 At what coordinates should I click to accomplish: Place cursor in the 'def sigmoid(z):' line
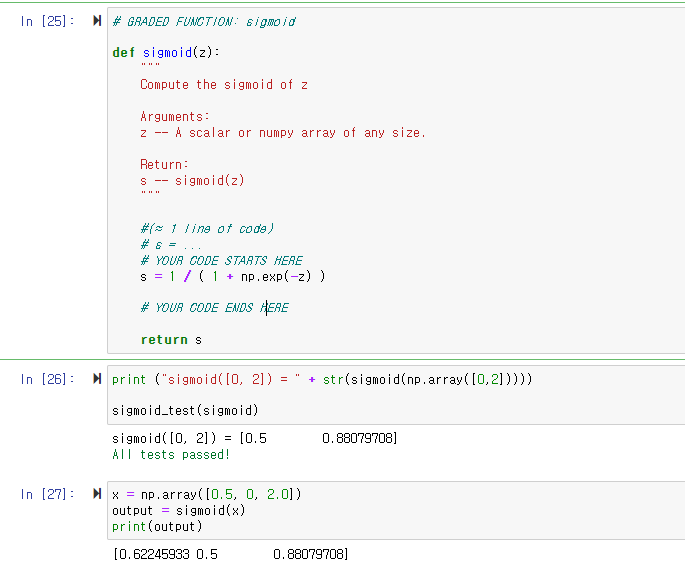pos(166,52)
